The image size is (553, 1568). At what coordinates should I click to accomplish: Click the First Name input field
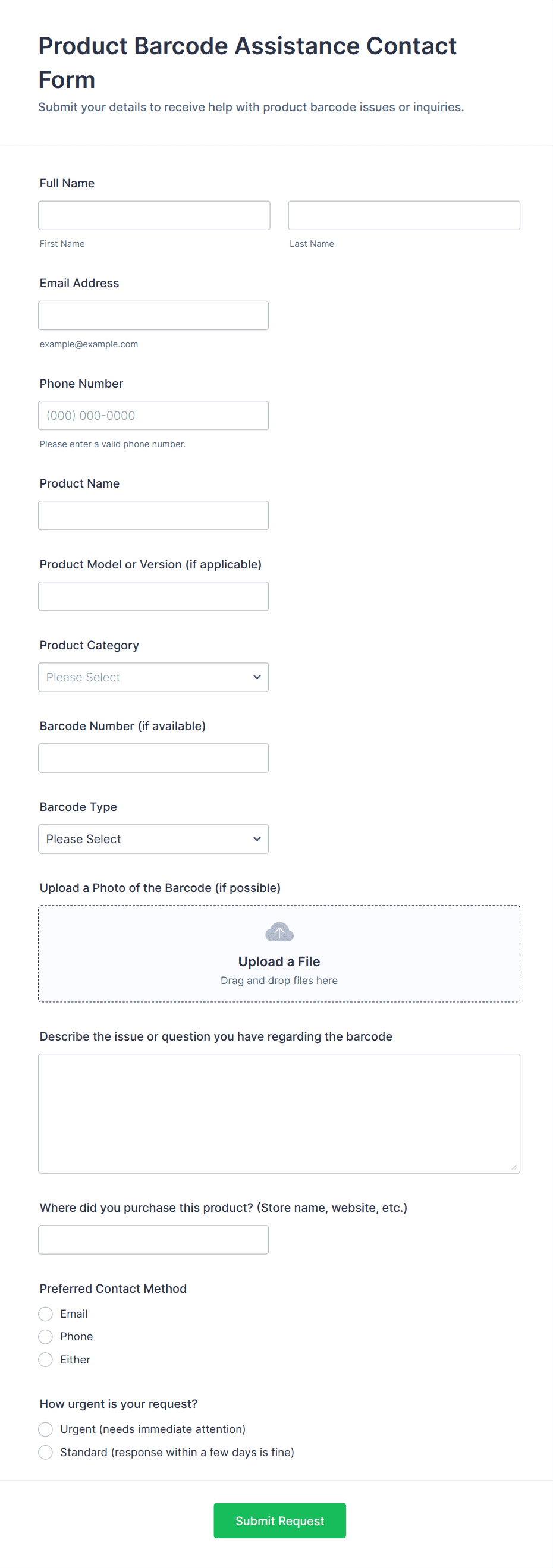pyautogui.click(x=154, y=215)
